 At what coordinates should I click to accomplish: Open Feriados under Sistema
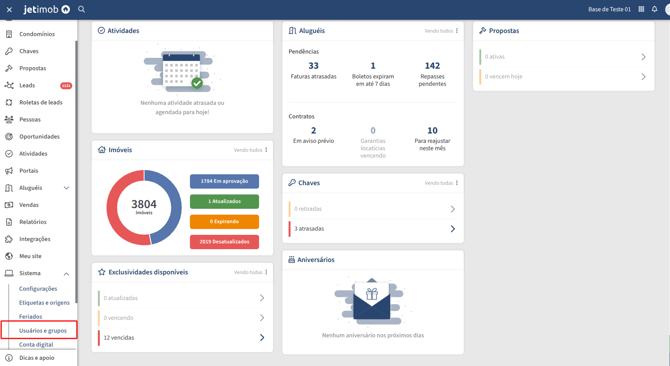(x=30, y=316)
